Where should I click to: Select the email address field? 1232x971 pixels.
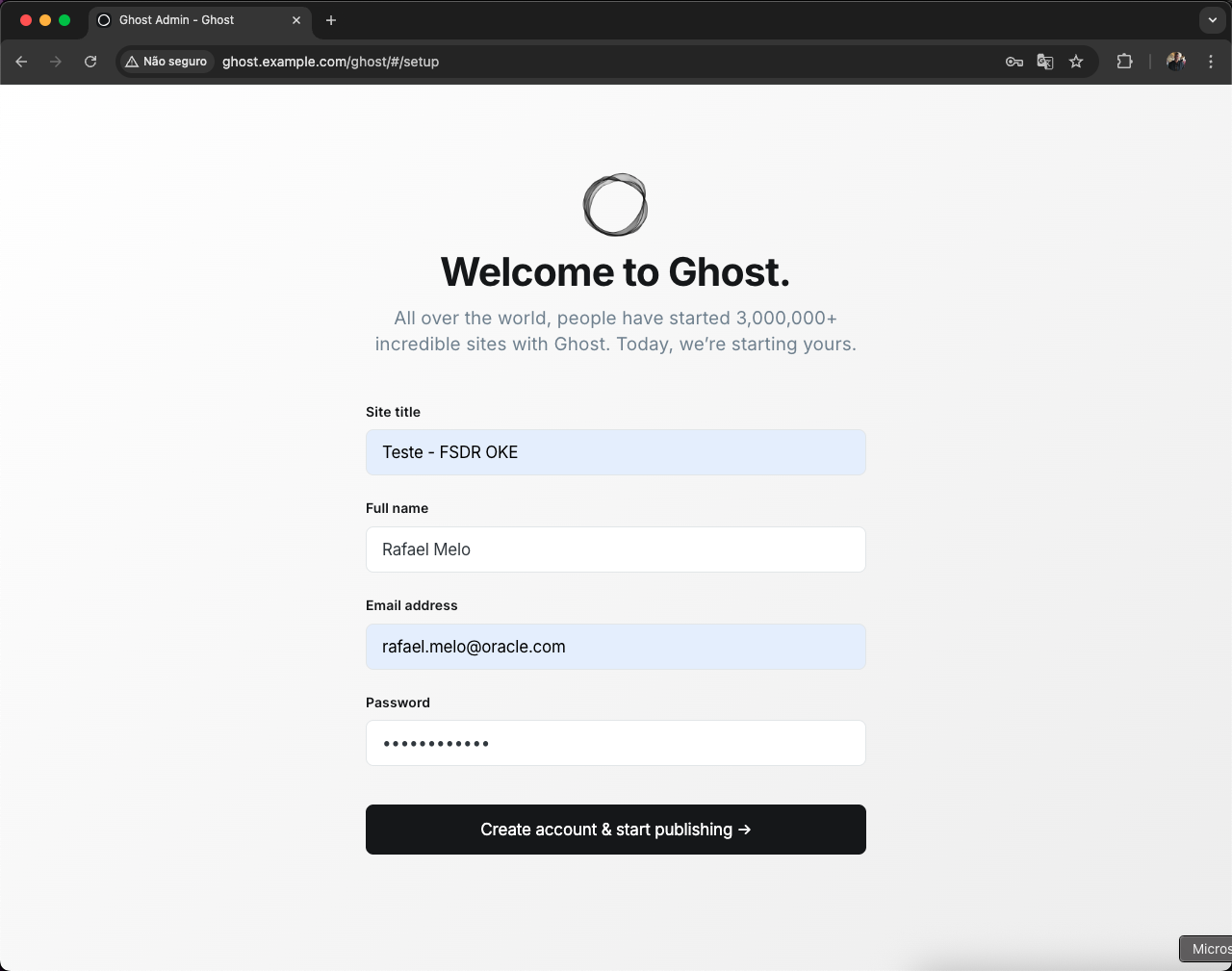[x=615, y=647]
